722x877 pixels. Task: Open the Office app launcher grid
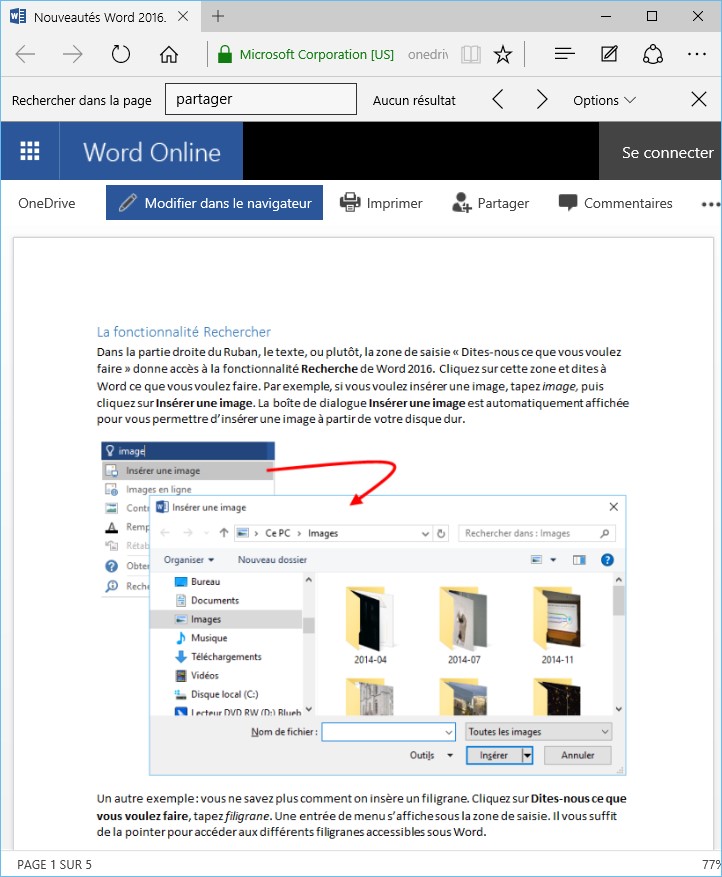[x=30, y=152]
